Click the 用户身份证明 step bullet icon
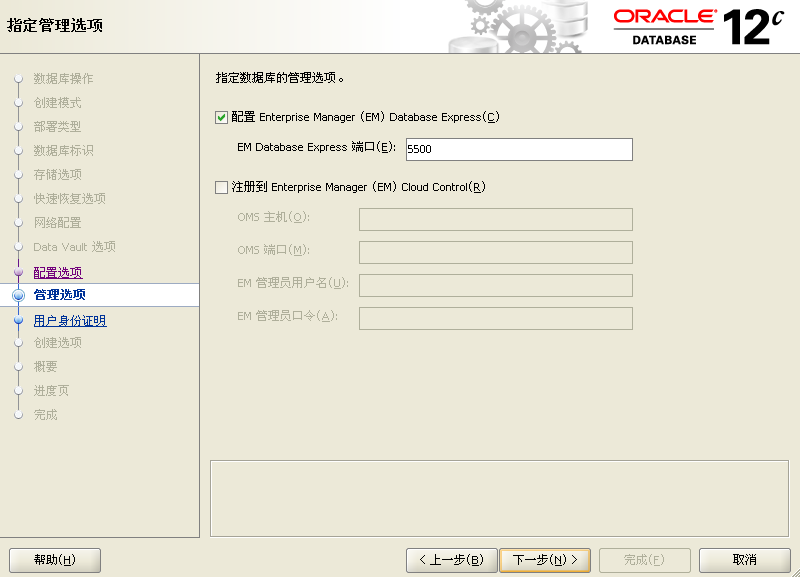 click(x=19, y=320)
